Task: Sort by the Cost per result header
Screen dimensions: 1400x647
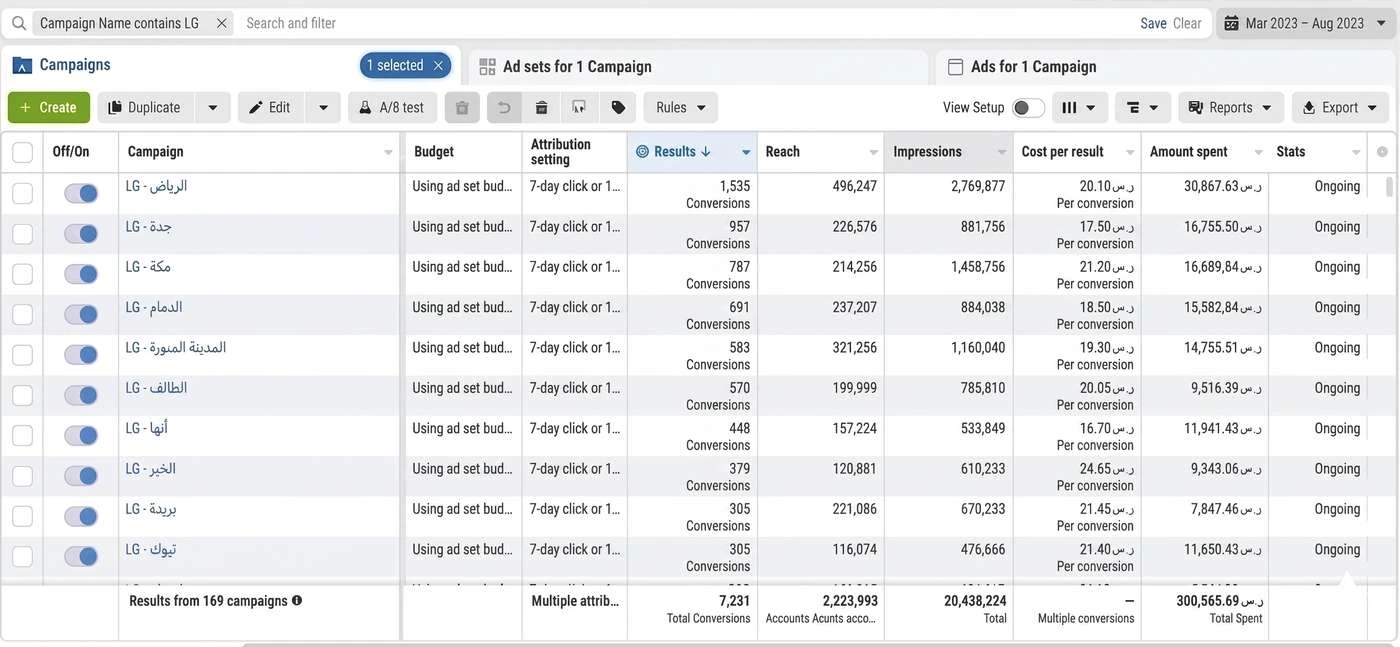Action: coord(1062,152)
